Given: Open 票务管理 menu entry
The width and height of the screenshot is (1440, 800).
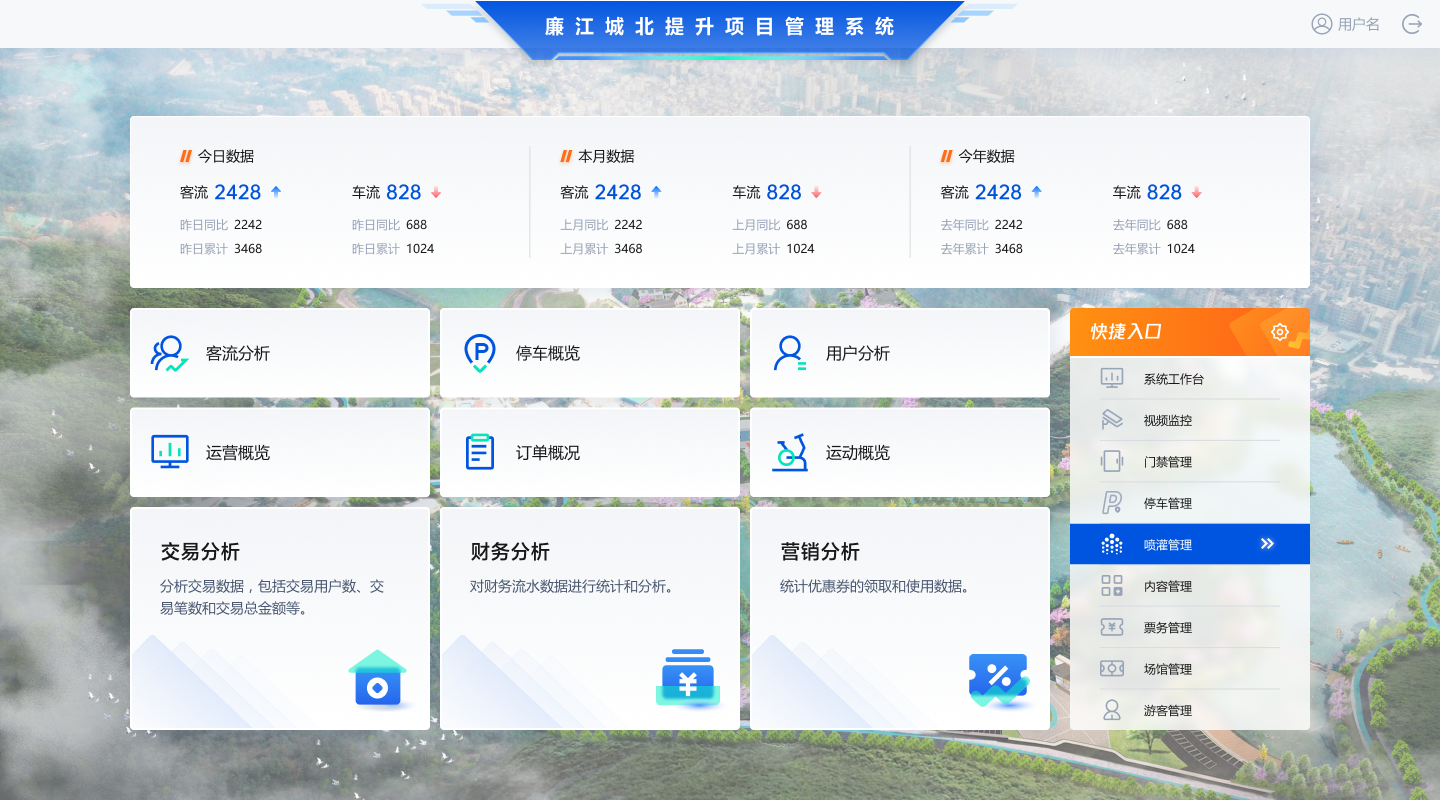Looking at the screenshot, I should [x=1167, y=628].
